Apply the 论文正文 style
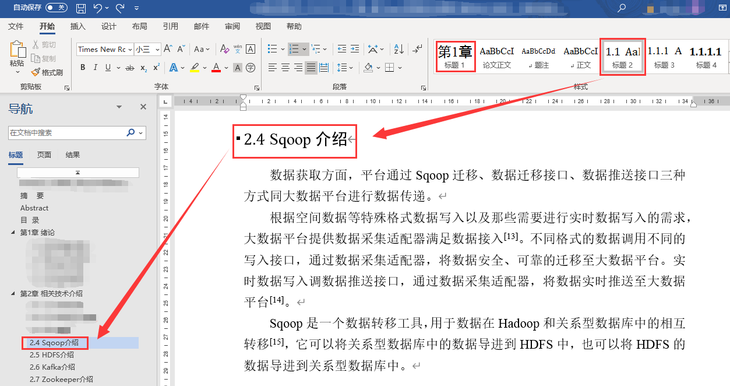This screenshot has height=386, width=730. coord(496,56)
